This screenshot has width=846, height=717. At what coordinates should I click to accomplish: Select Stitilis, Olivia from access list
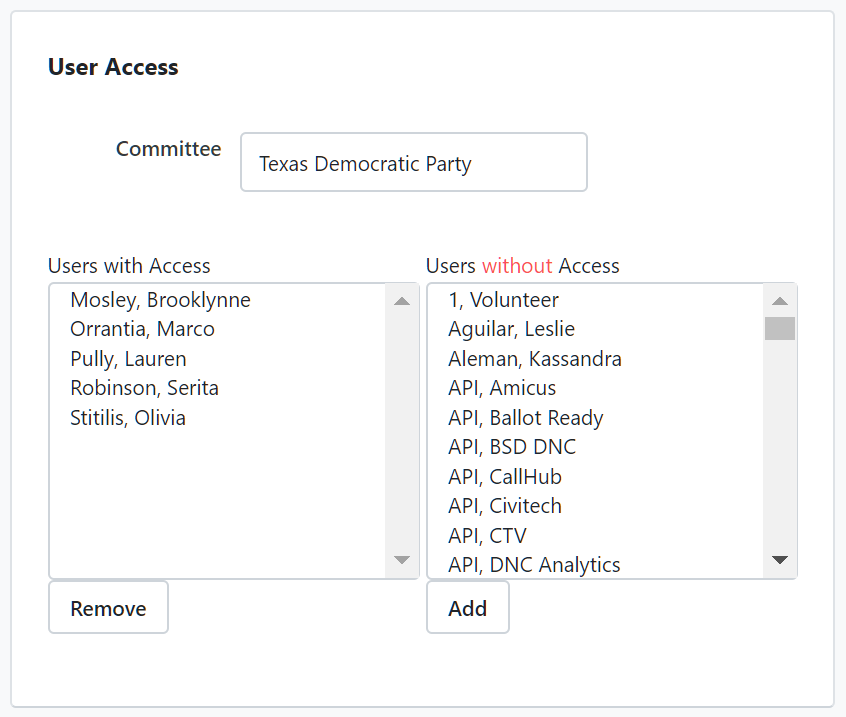point(128,418)
